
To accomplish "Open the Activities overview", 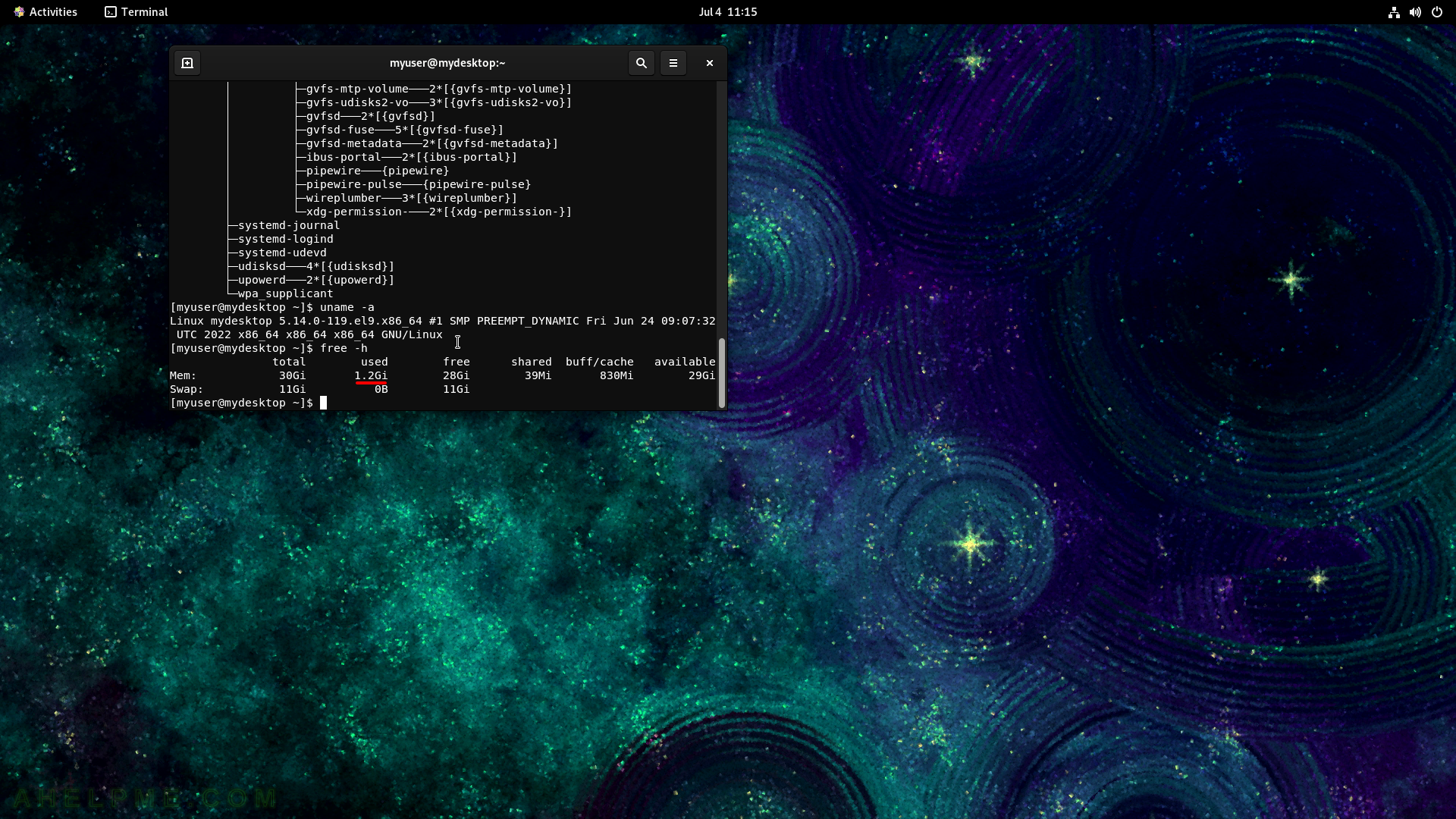I will (x=45, y=12).
